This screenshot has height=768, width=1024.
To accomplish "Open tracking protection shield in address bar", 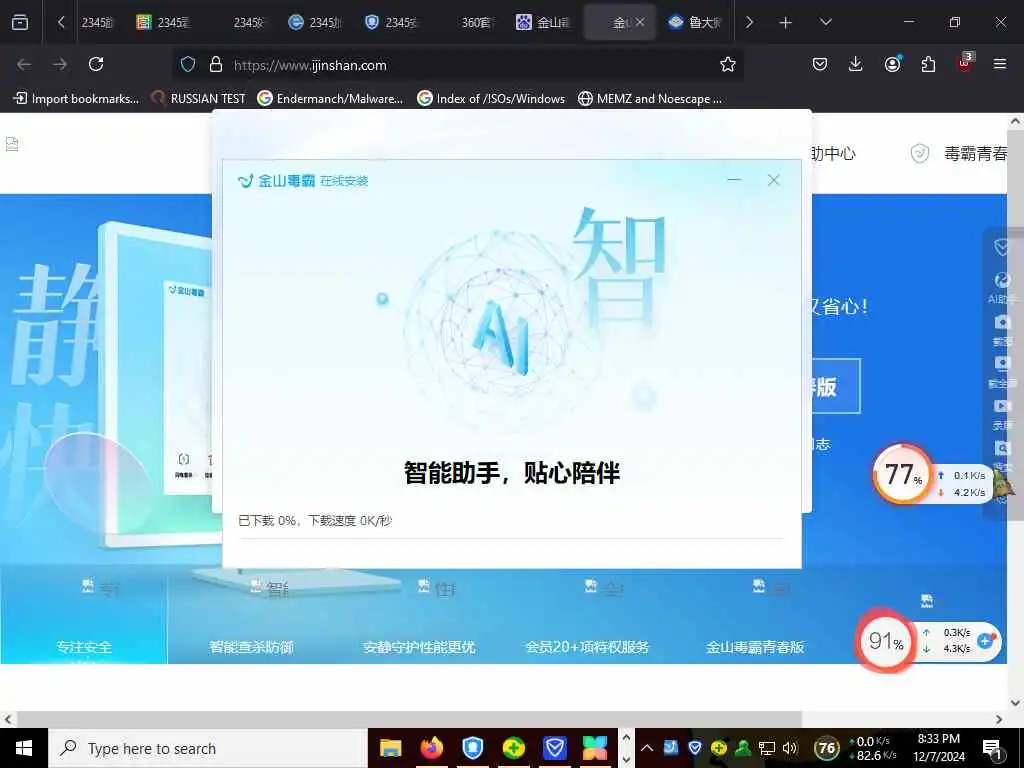I will tap(188, 64).
